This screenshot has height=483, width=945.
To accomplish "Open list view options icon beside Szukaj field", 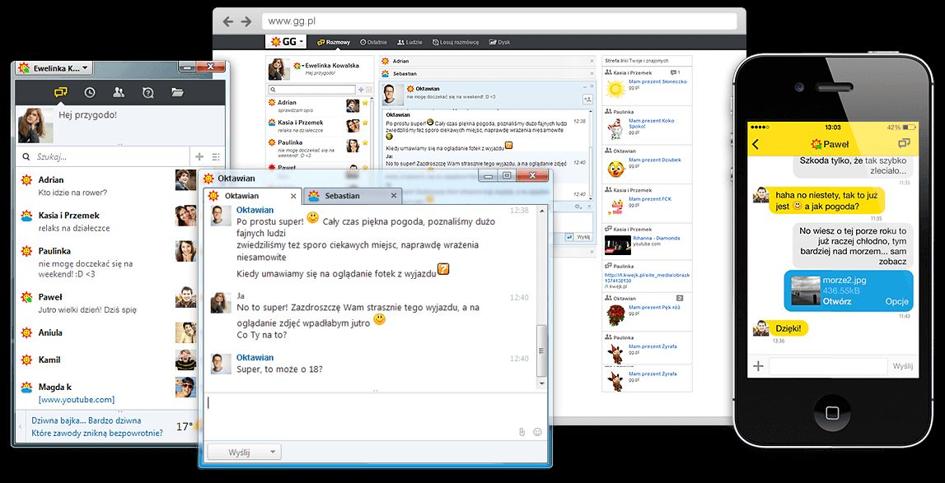I will click(x=216, y=157).
